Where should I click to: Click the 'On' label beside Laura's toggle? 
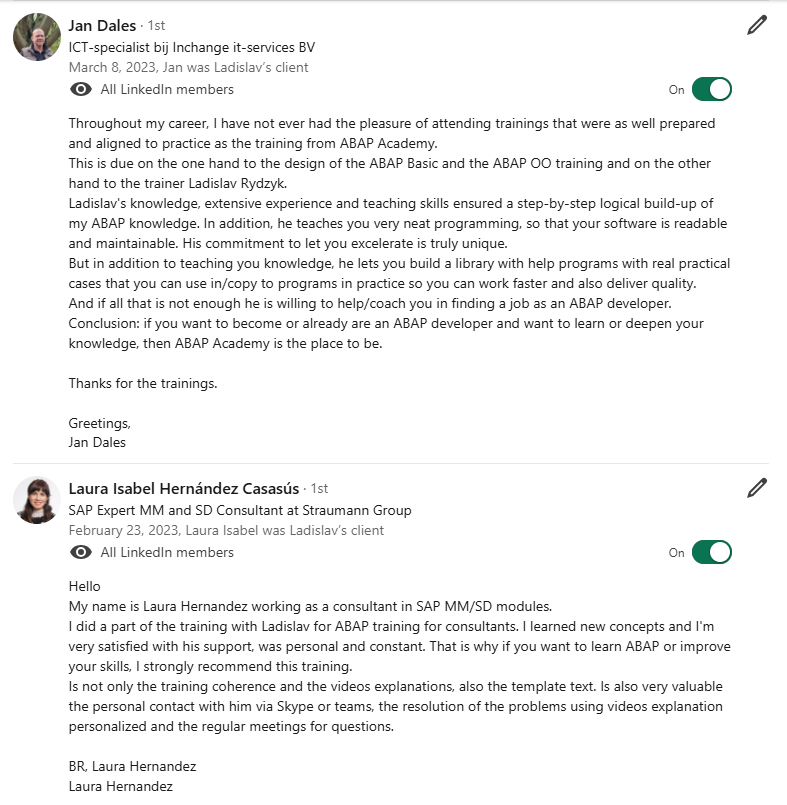pyautogui.click(x=676, y=553)
